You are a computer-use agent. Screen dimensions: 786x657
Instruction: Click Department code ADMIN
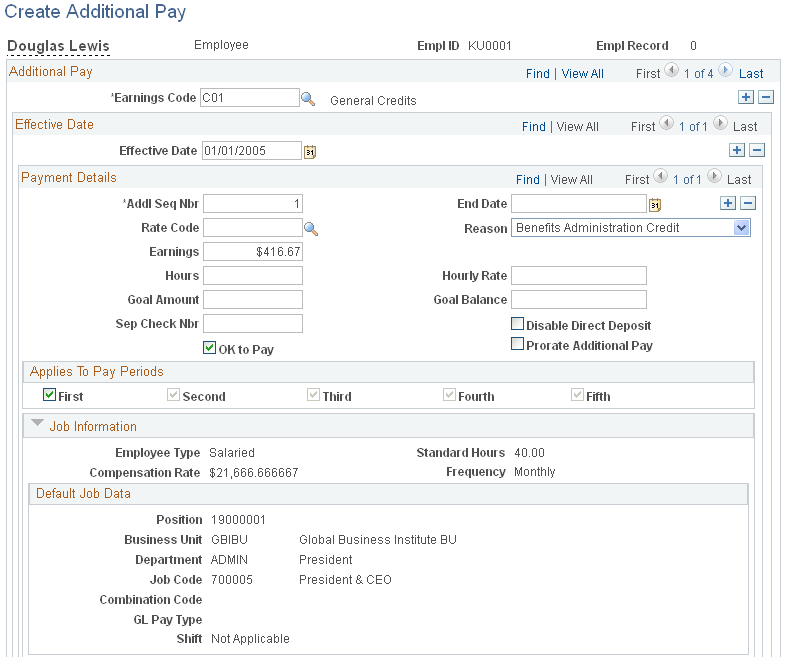click(x=229, y=560)
